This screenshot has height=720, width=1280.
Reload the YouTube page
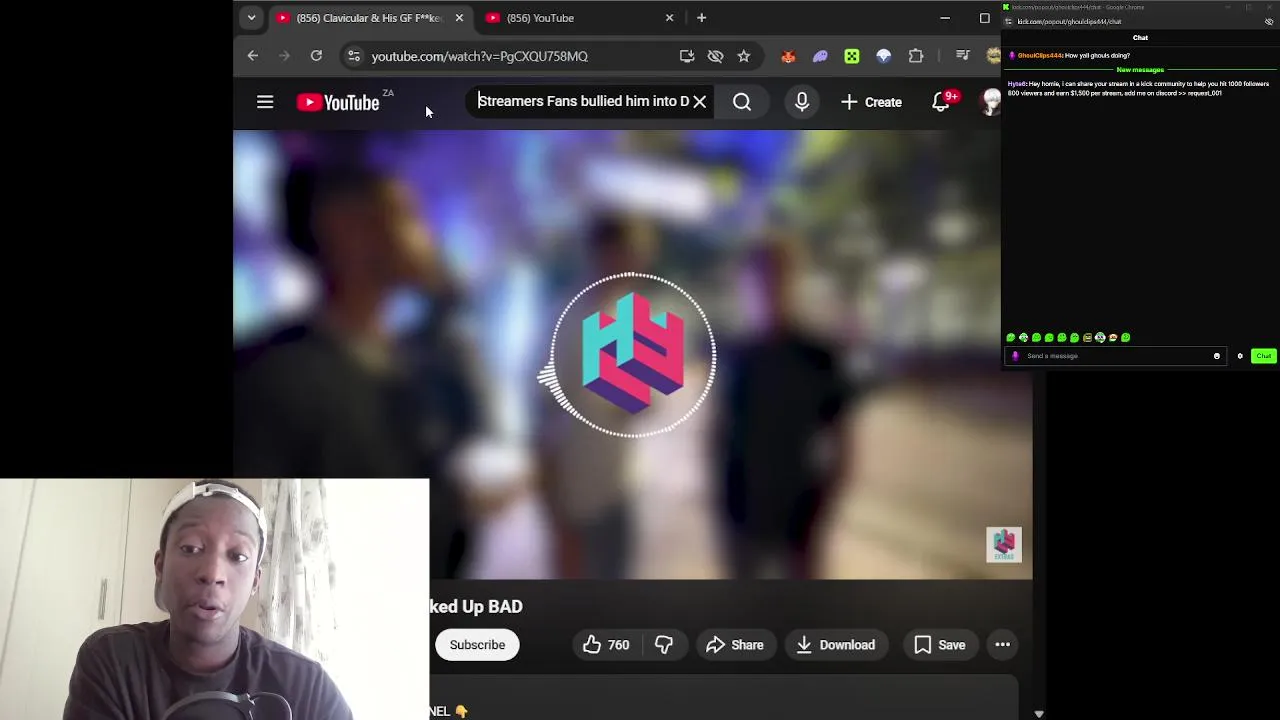316,56
